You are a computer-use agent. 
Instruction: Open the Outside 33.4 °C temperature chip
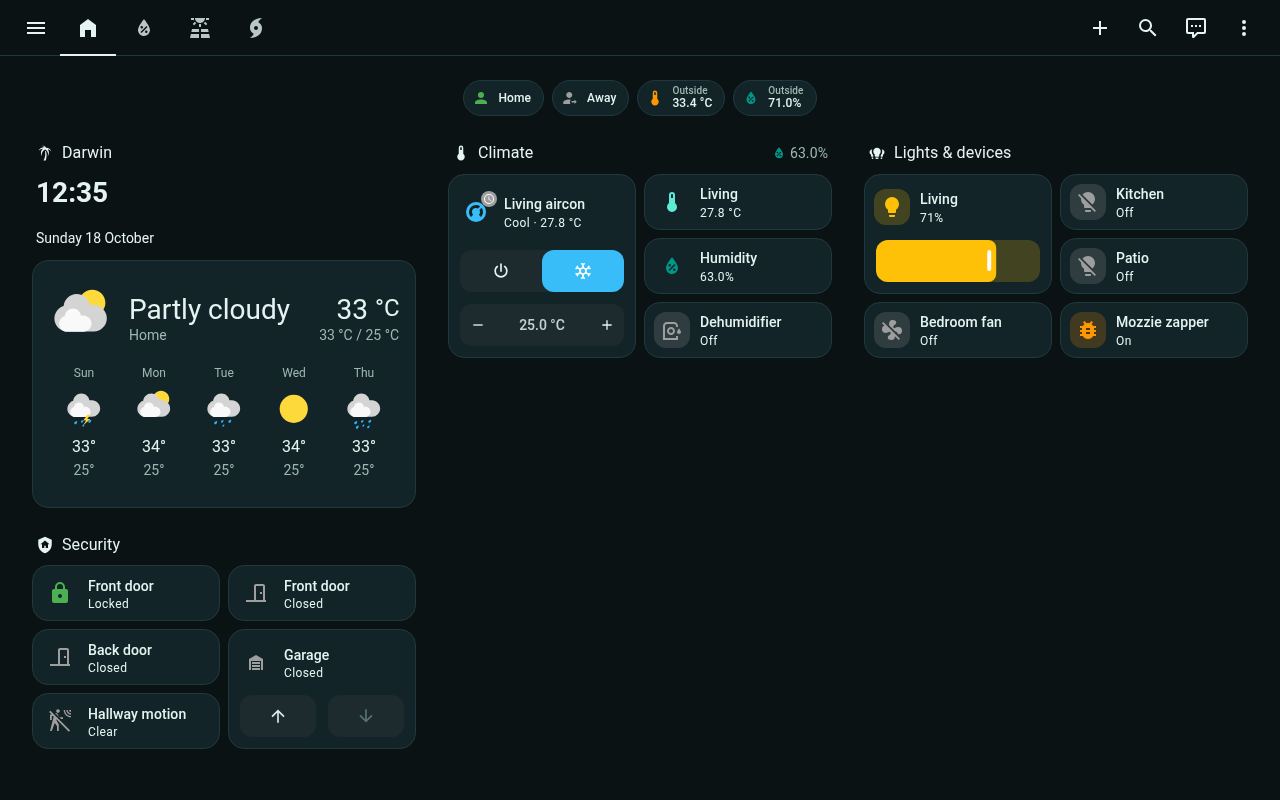pos(681,98)
